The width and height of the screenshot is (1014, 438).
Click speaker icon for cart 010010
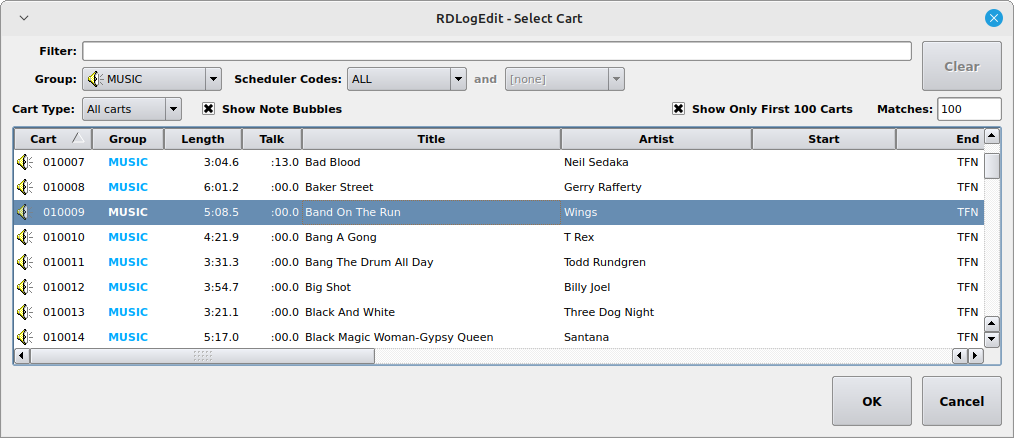pyautogui.click(x=25, y=237)
